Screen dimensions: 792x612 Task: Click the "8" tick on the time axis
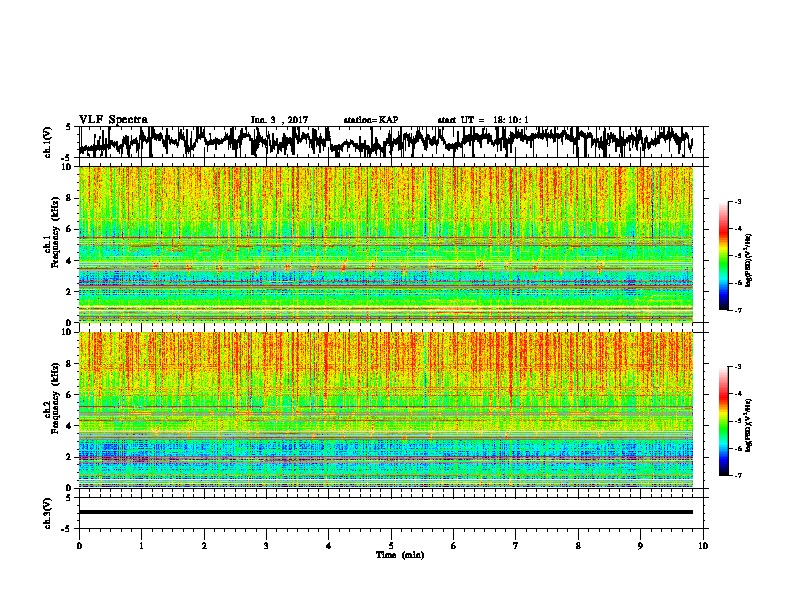[578, 546]
